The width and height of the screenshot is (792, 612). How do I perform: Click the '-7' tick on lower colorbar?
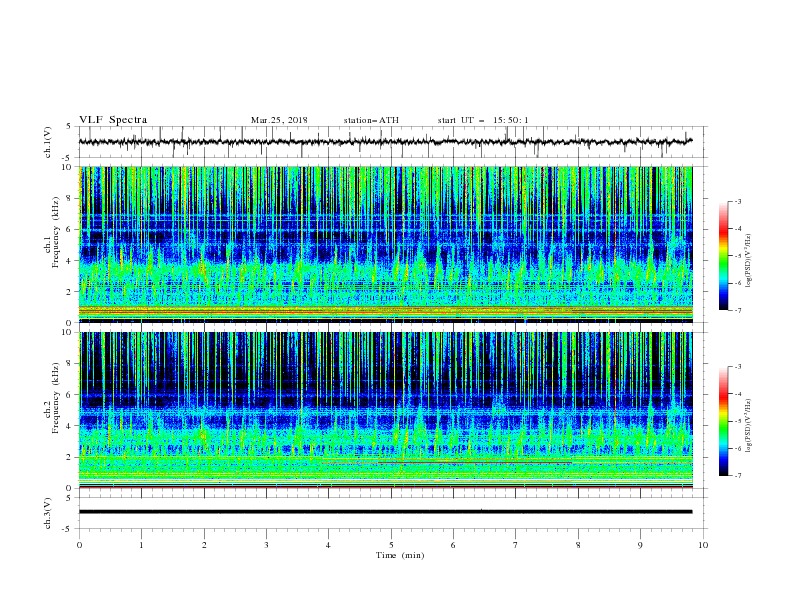click(x=737, y=476)
